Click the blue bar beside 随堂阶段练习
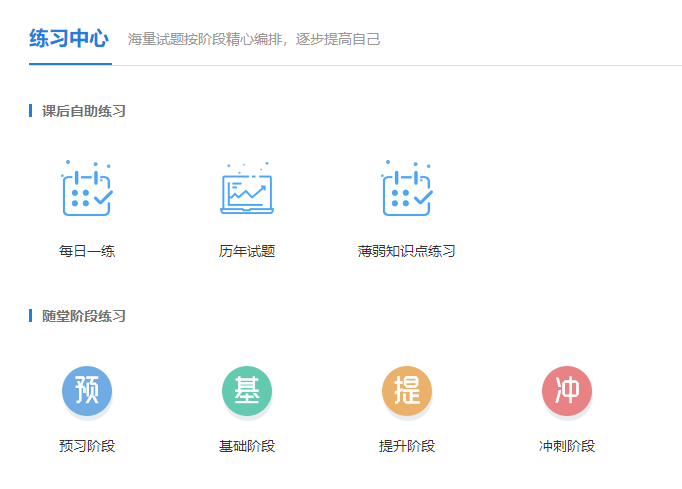The width and height of the screenshot is (682, 489). [x=31, y=316]
